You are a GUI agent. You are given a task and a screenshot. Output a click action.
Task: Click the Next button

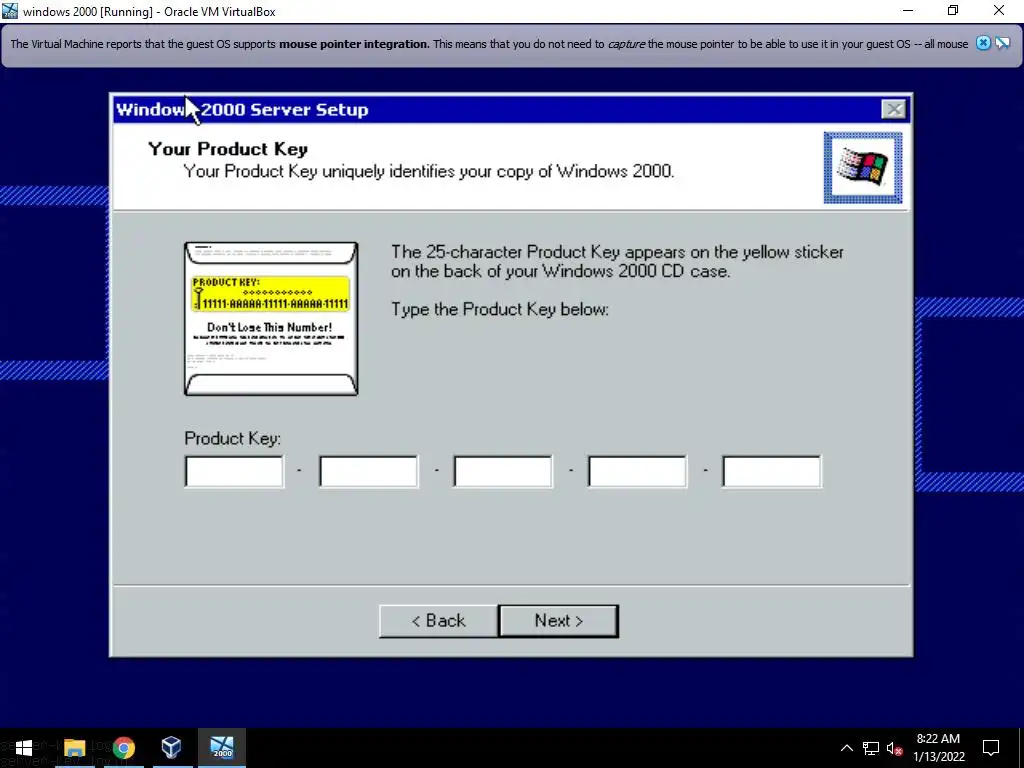(x=558, y=620)
